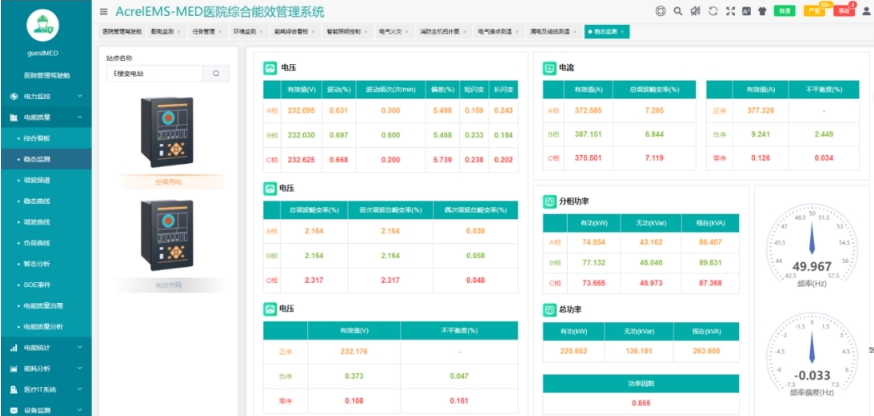
Task: Click the red alarm button with badge 4
Action: tap(844, 11)
